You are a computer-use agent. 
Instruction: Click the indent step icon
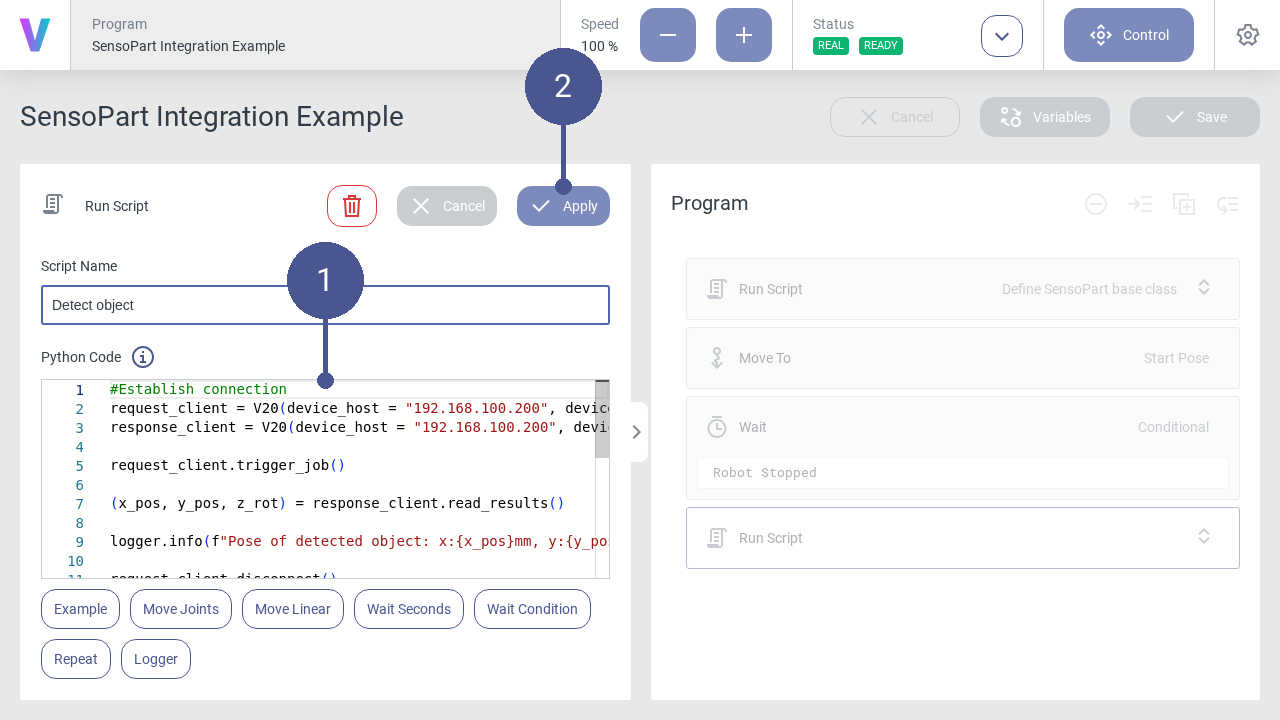click(x=1140, y=204)
